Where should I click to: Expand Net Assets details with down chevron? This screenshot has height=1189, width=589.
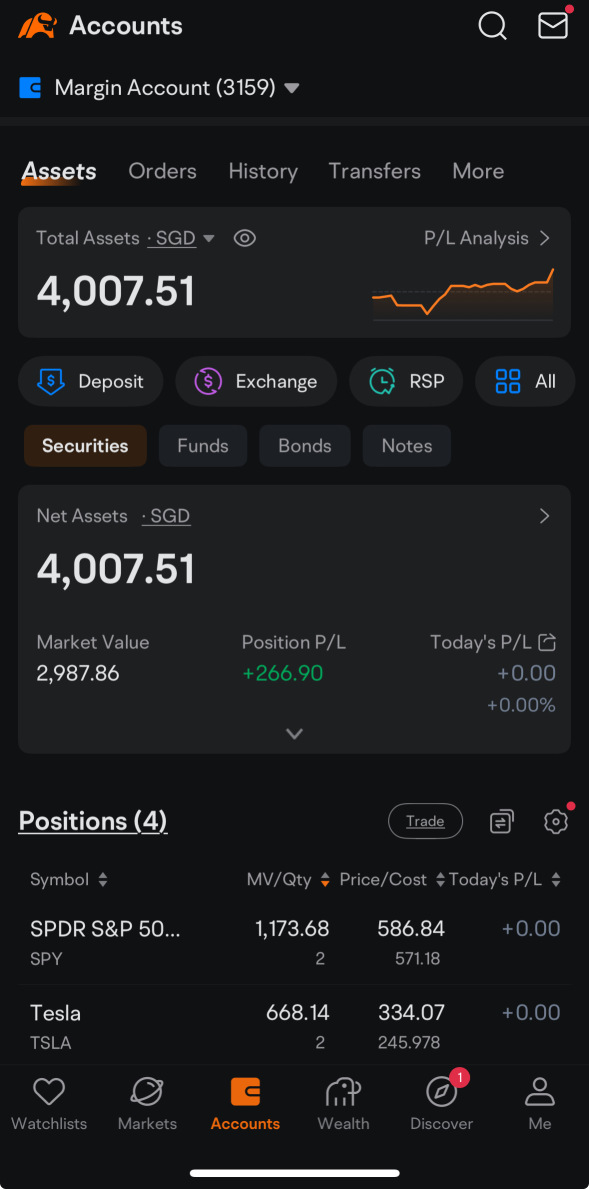(294, 733)
